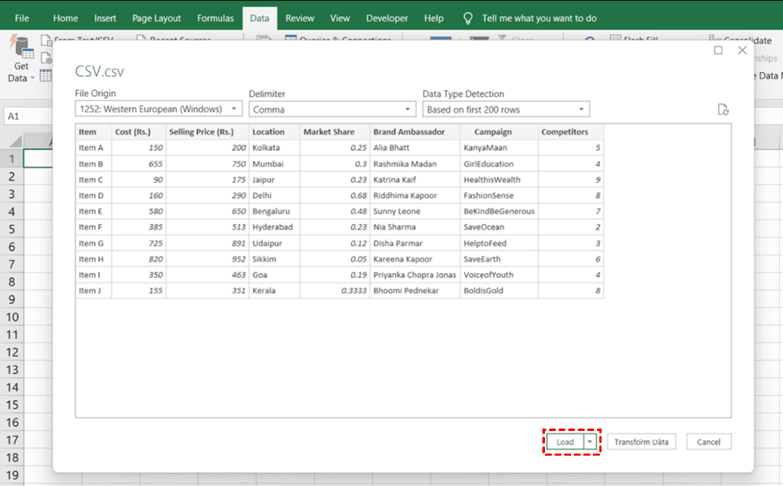
Task: Maximize the CSV.csv import dialog
Action: point(718,50)
